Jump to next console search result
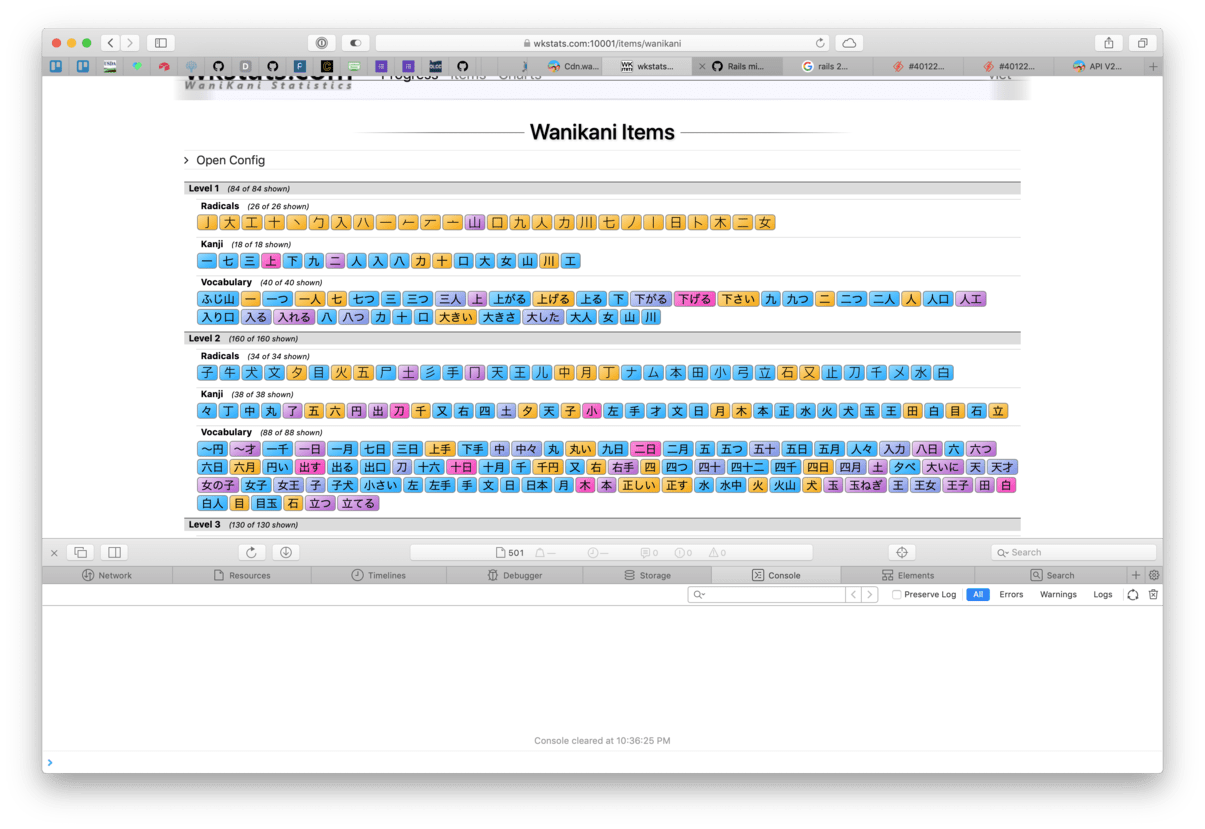 (x=870, y=594)
